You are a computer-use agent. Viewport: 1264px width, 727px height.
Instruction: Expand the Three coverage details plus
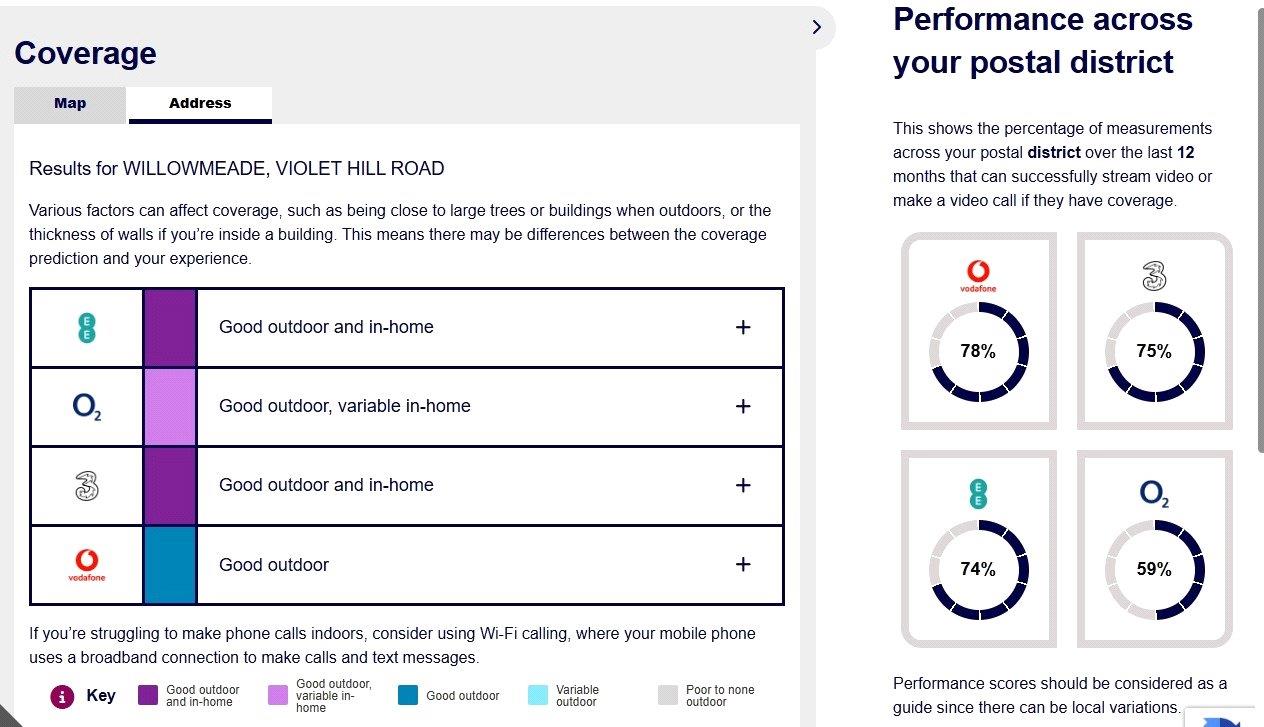pos(743,485)
